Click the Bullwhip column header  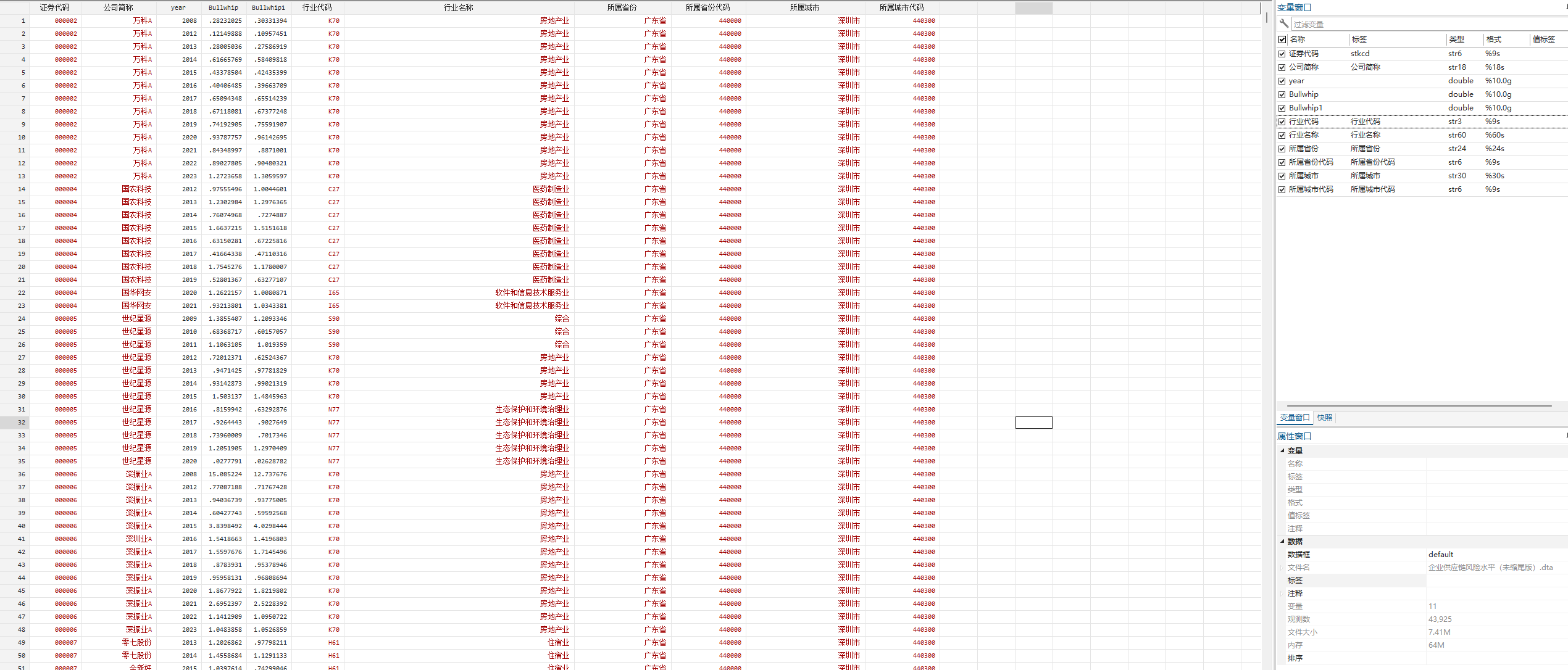[x=223, y=7]
